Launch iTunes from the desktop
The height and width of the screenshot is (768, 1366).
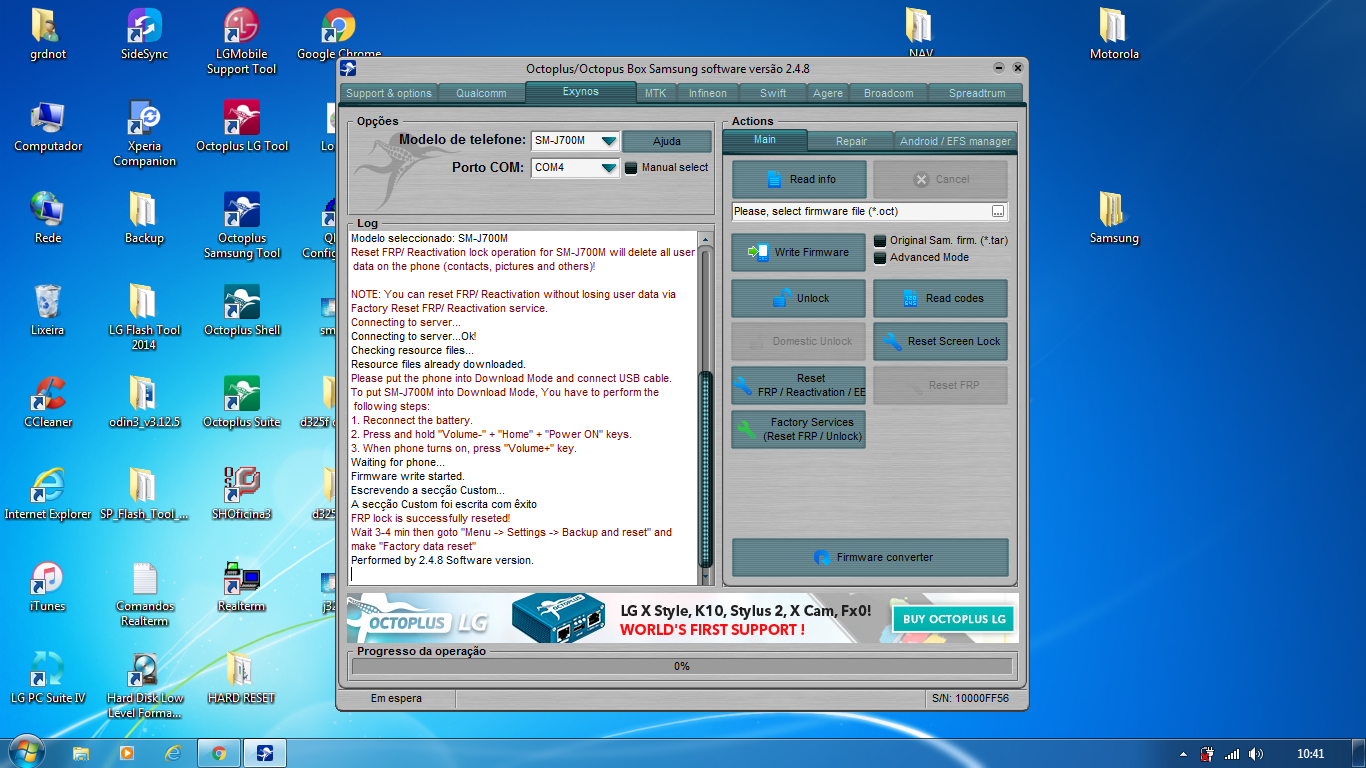point(47,586)
